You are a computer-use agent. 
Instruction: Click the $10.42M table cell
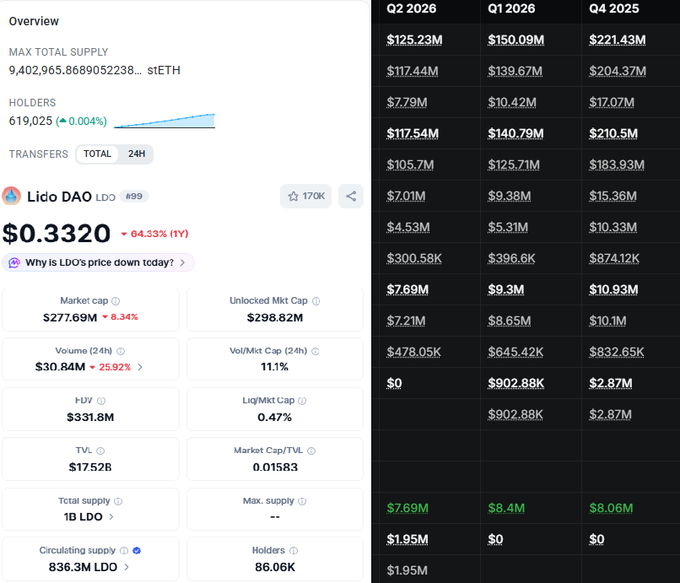point(512,102)
